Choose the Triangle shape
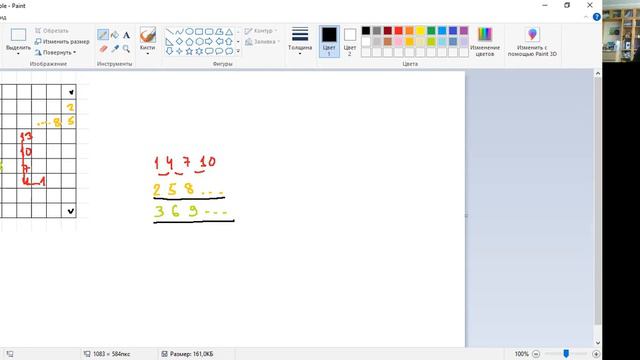Image resolution: width=640 pixels, height=360 pixels. [229, 31]
